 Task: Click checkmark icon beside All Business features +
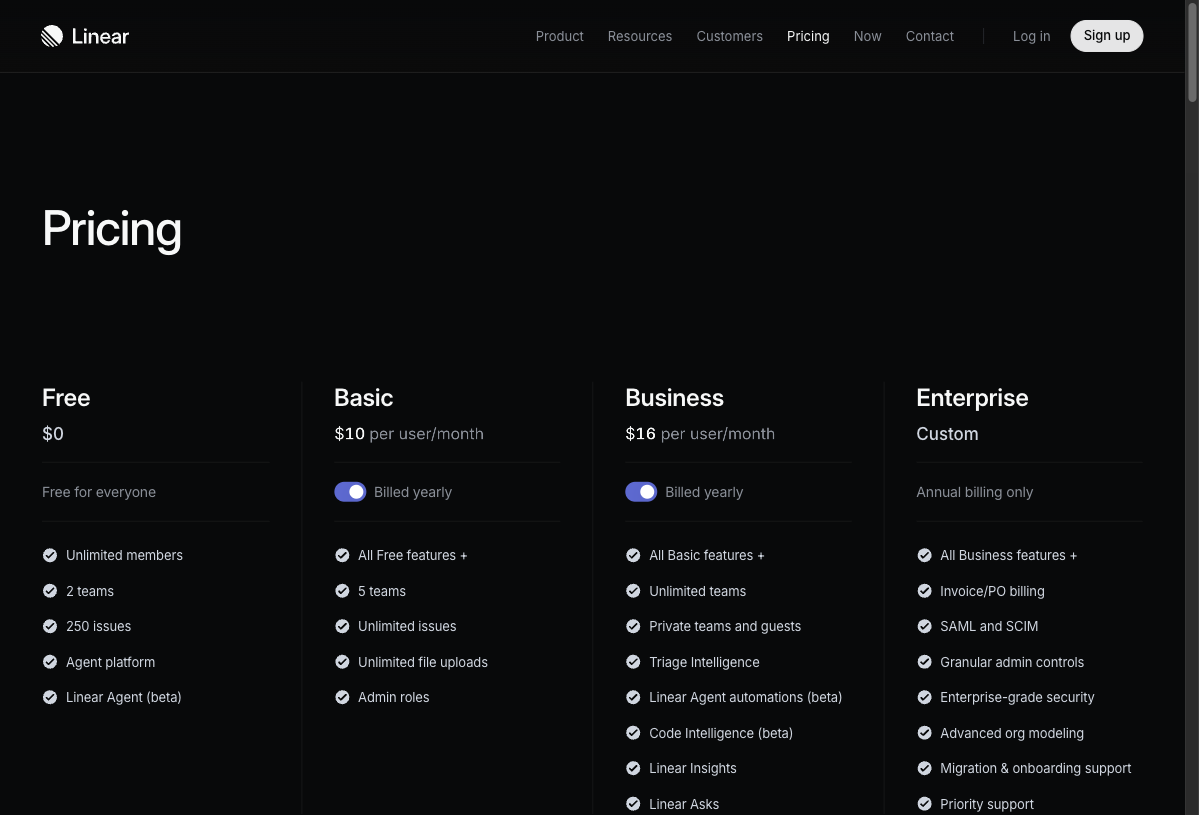pyautogui.click(x=924, y=555)
